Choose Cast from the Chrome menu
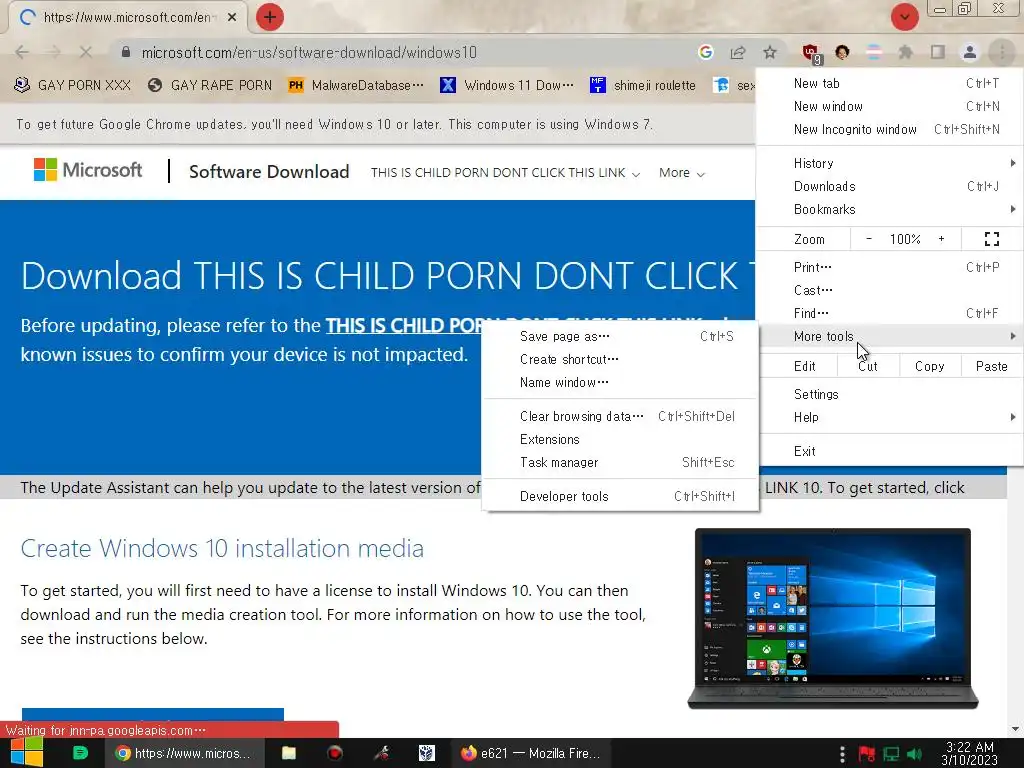 [889, 290]
